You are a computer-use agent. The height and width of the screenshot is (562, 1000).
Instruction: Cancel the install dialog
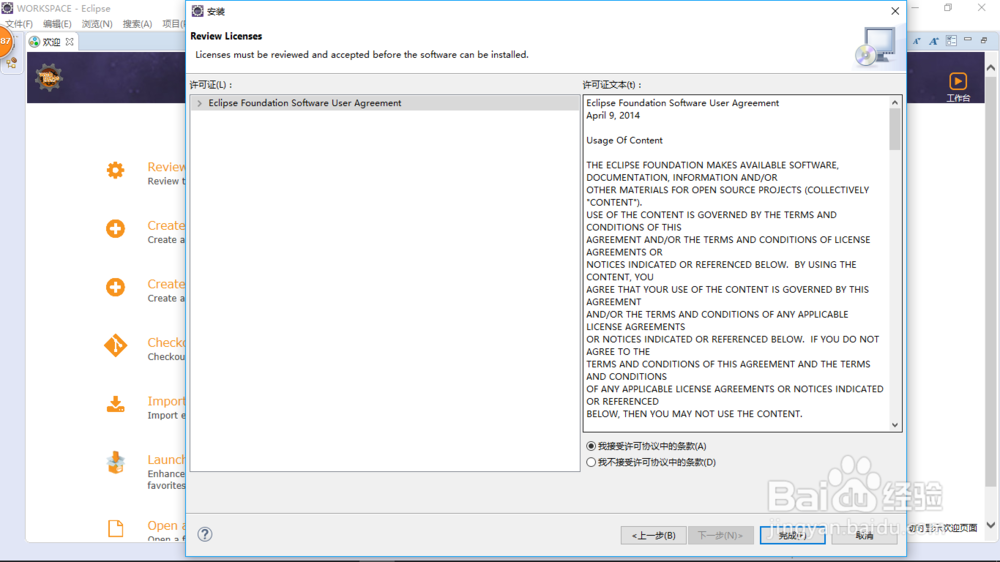pos(864,535)
